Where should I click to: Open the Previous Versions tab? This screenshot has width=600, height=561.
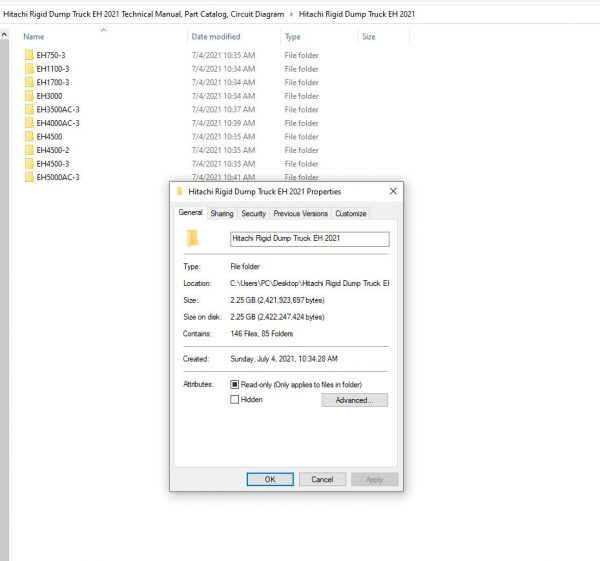(301, 214)
